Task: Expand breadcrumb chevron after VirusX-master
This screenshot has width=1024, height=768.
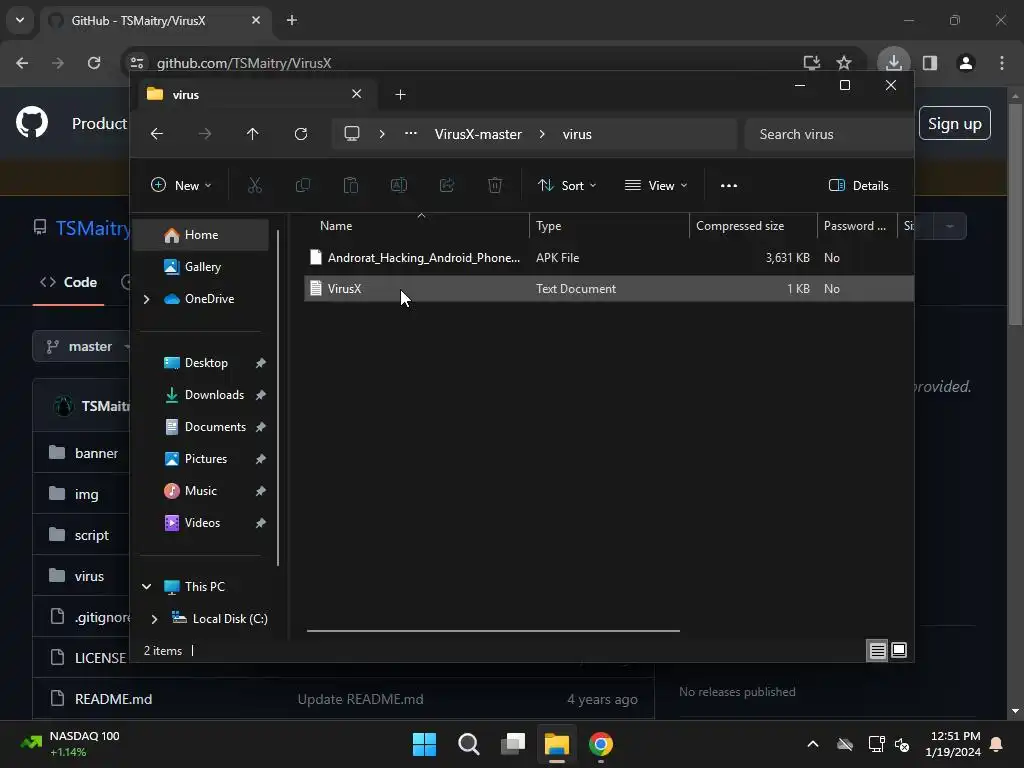Action: click(542, 134)
